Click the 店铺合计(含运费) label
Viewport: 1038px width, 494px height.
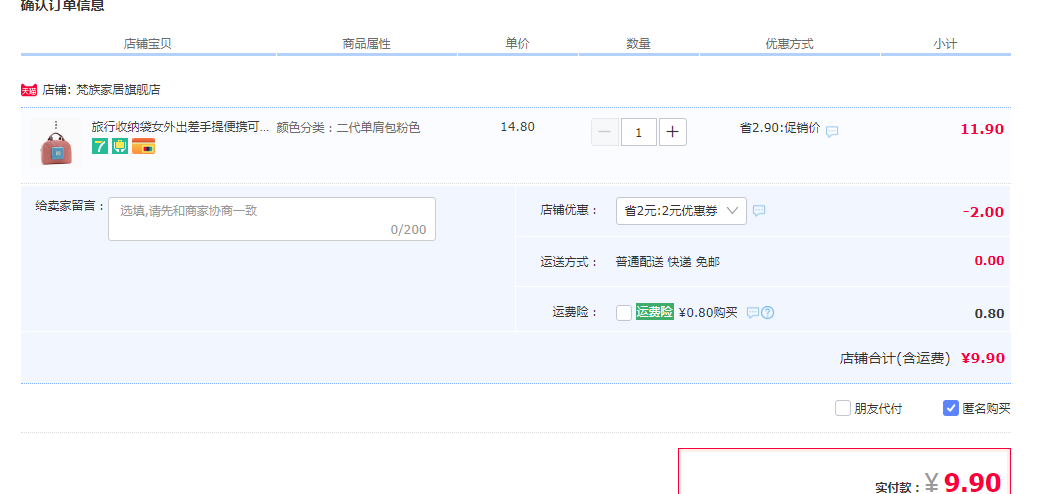(895, 358)
